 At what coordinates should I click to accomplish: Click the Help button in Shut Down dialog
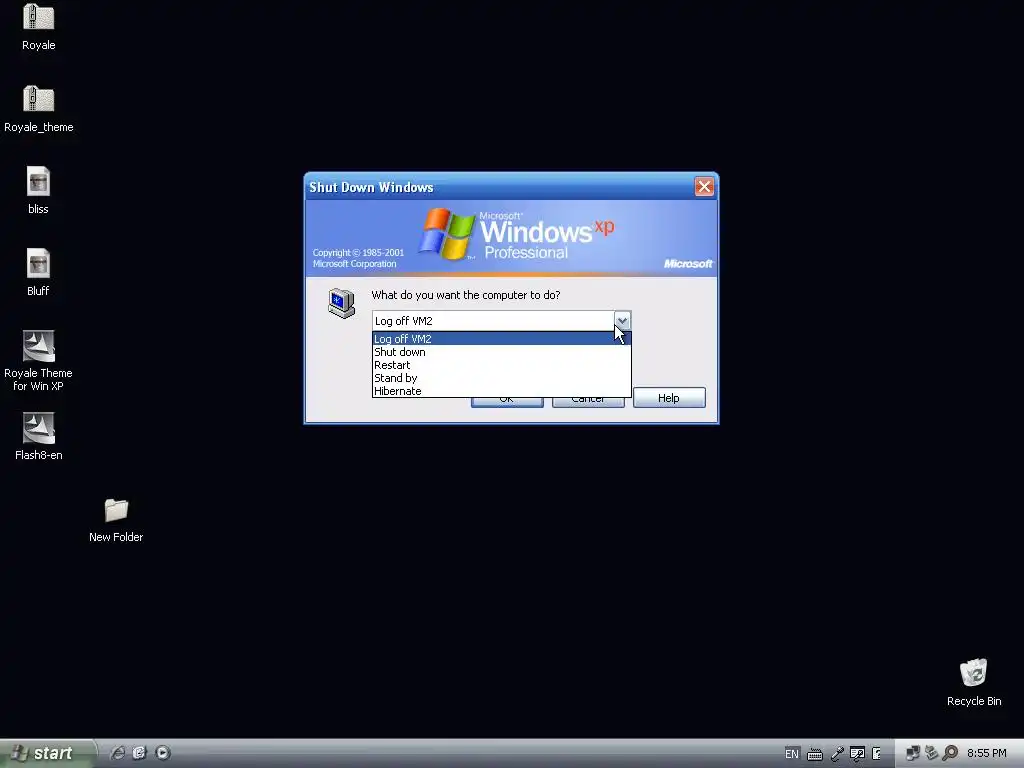coord(669,398)
